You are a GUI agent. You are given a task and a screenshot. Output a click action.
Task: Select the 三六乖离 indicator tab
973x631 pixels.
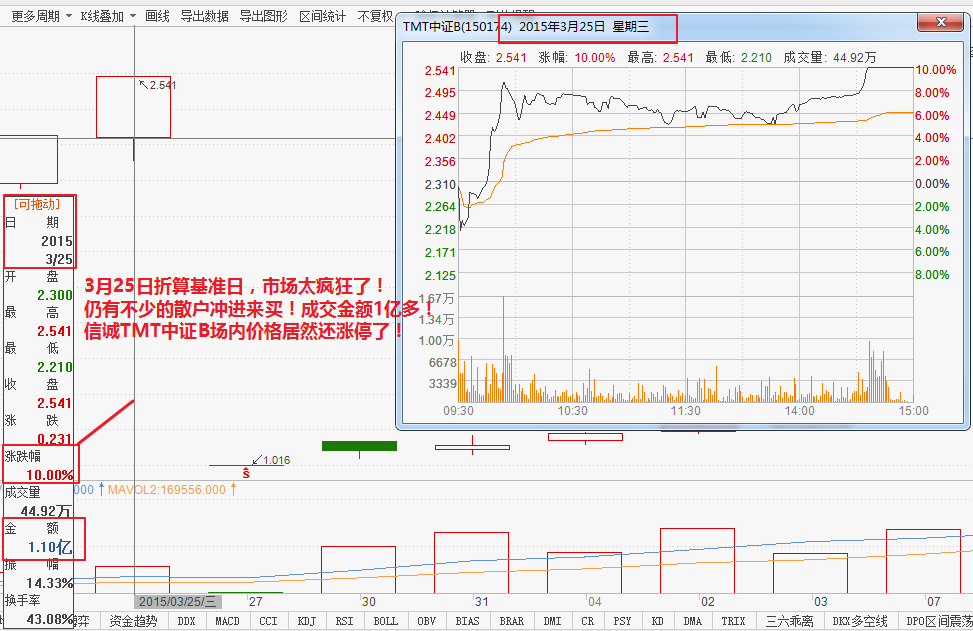click(x=789, y=621)
